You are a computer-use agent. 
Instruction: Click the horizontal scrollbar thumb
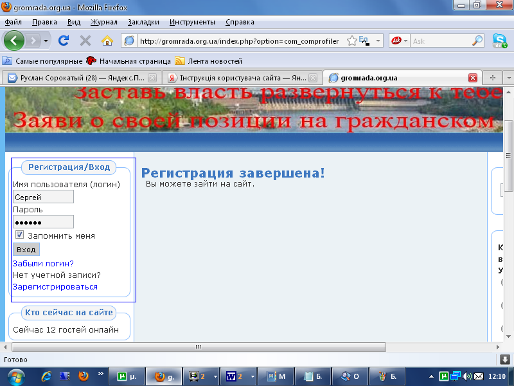(x=199, y=347)
